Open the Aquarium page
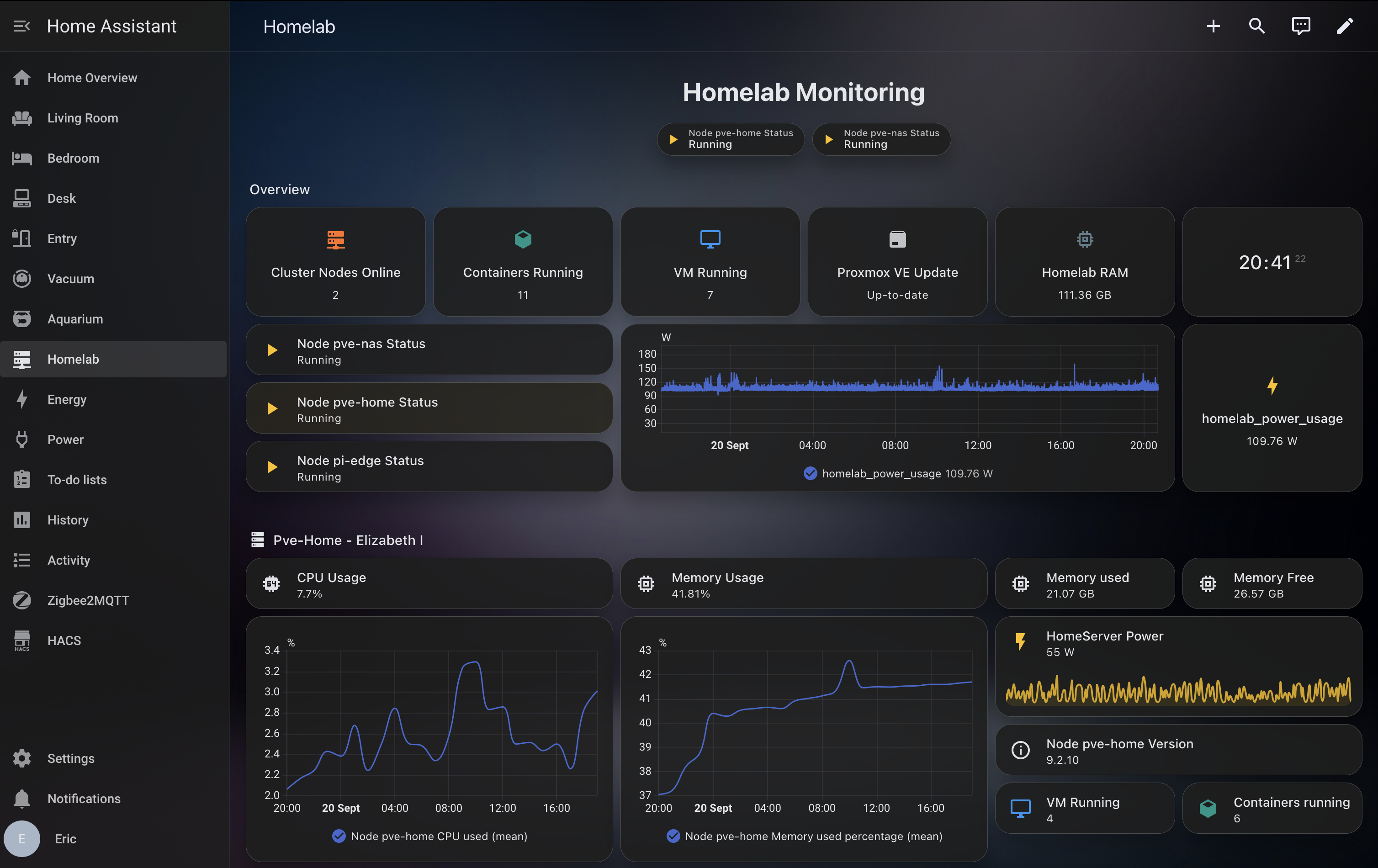The image size is (1378, 868). pos(113,319)
